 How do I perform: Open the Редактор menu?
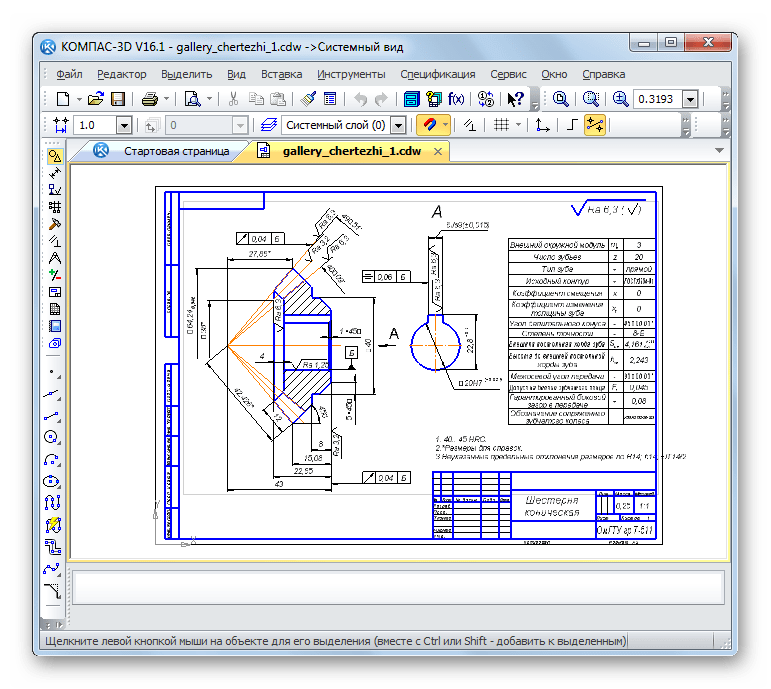[121, 74]
